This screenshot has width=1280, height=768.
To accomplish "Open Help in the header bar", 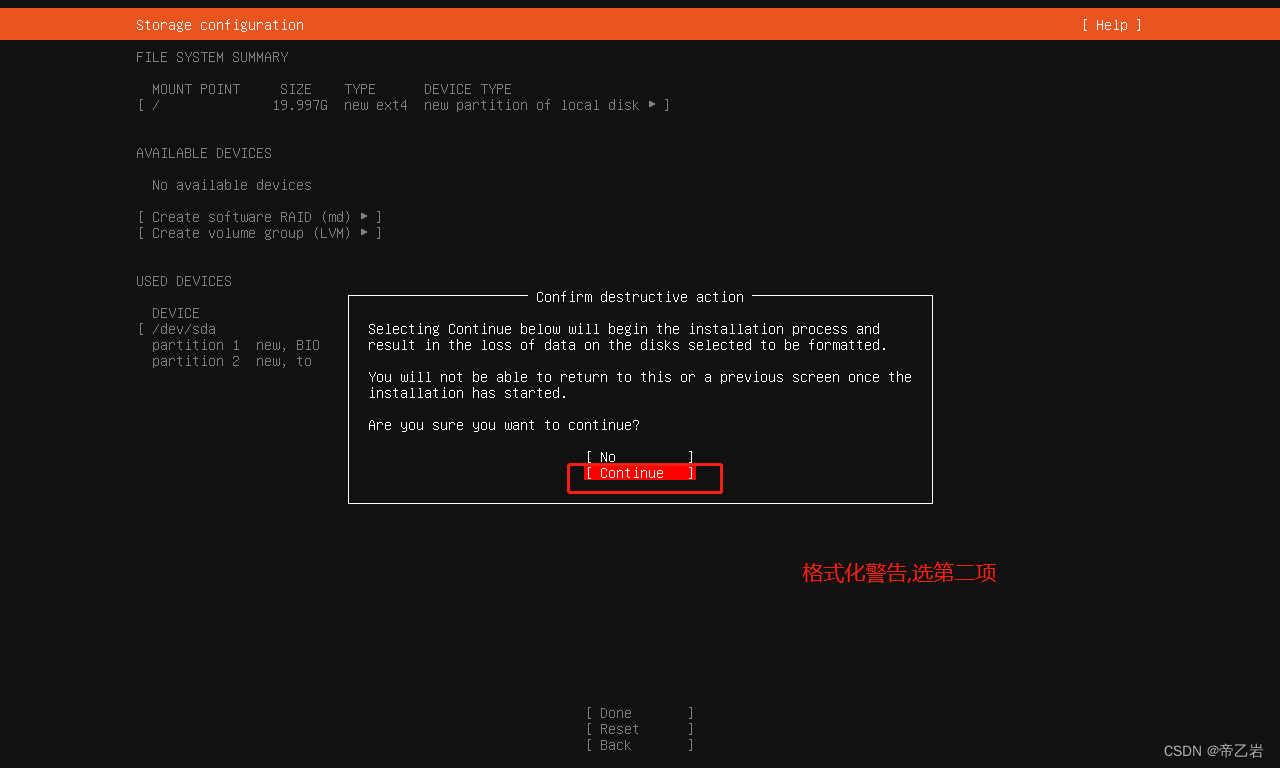I will click(1111, 25).
